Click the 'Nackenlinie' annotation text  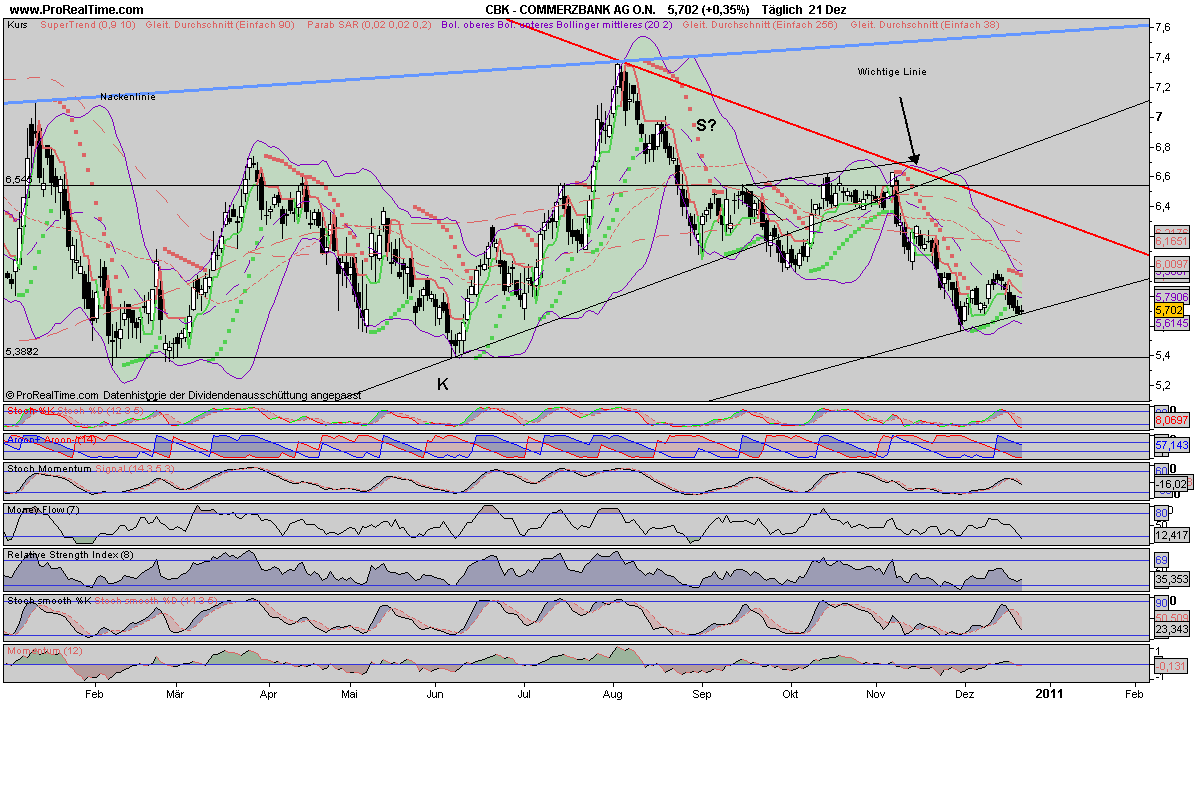click(x=129, y=96)
